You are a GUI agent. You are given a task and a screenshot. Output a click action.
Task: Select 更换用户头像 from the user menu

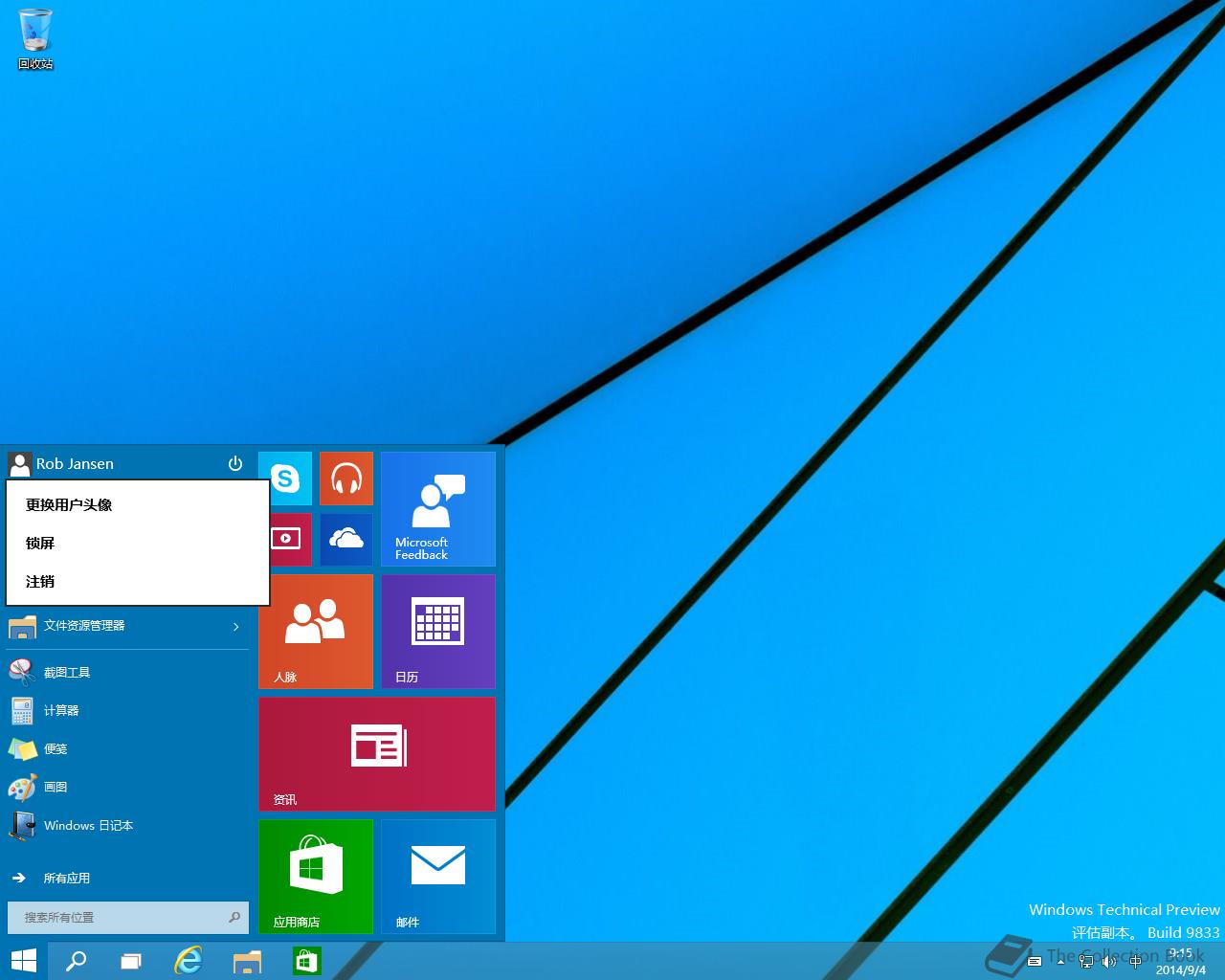click(x=138, y=505)
